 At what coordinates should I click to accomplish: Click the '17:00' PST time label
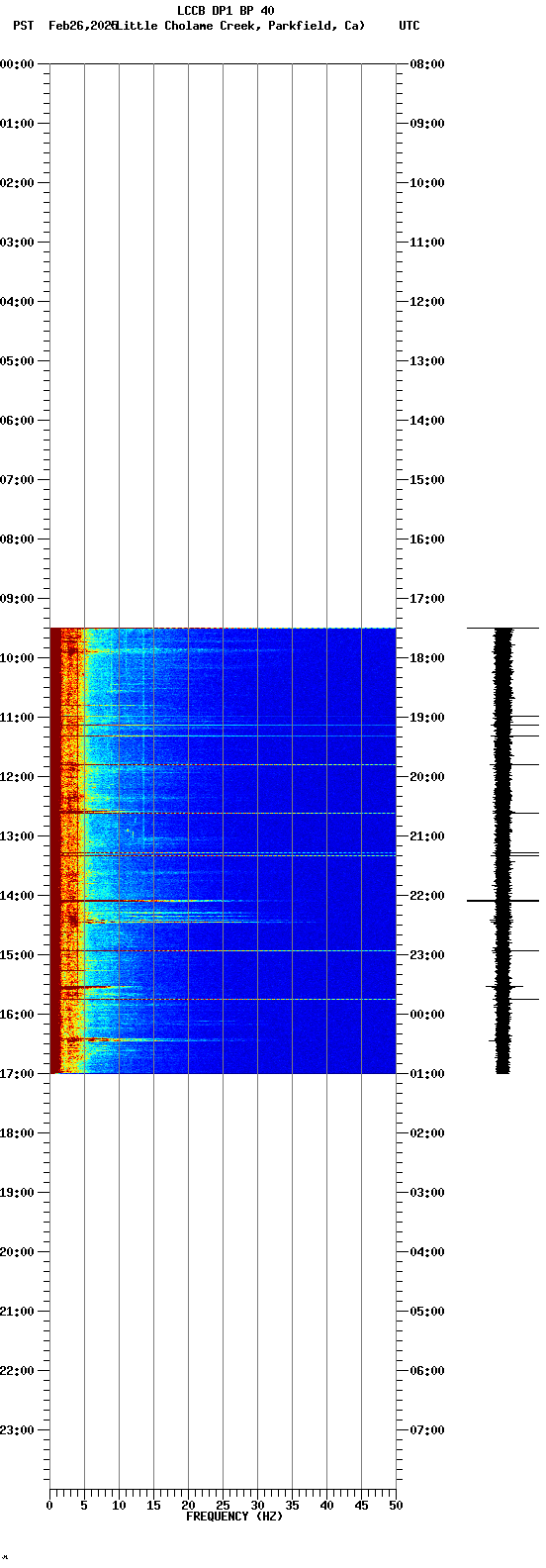click(x=16, y=1074)
